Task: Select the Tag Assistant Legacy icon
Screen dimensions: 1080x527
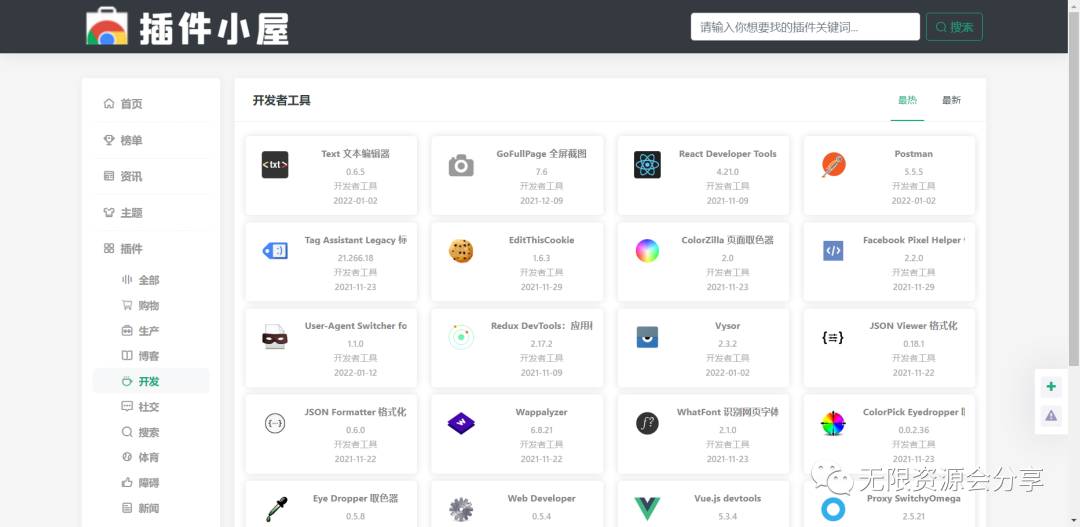Action: 276,251
